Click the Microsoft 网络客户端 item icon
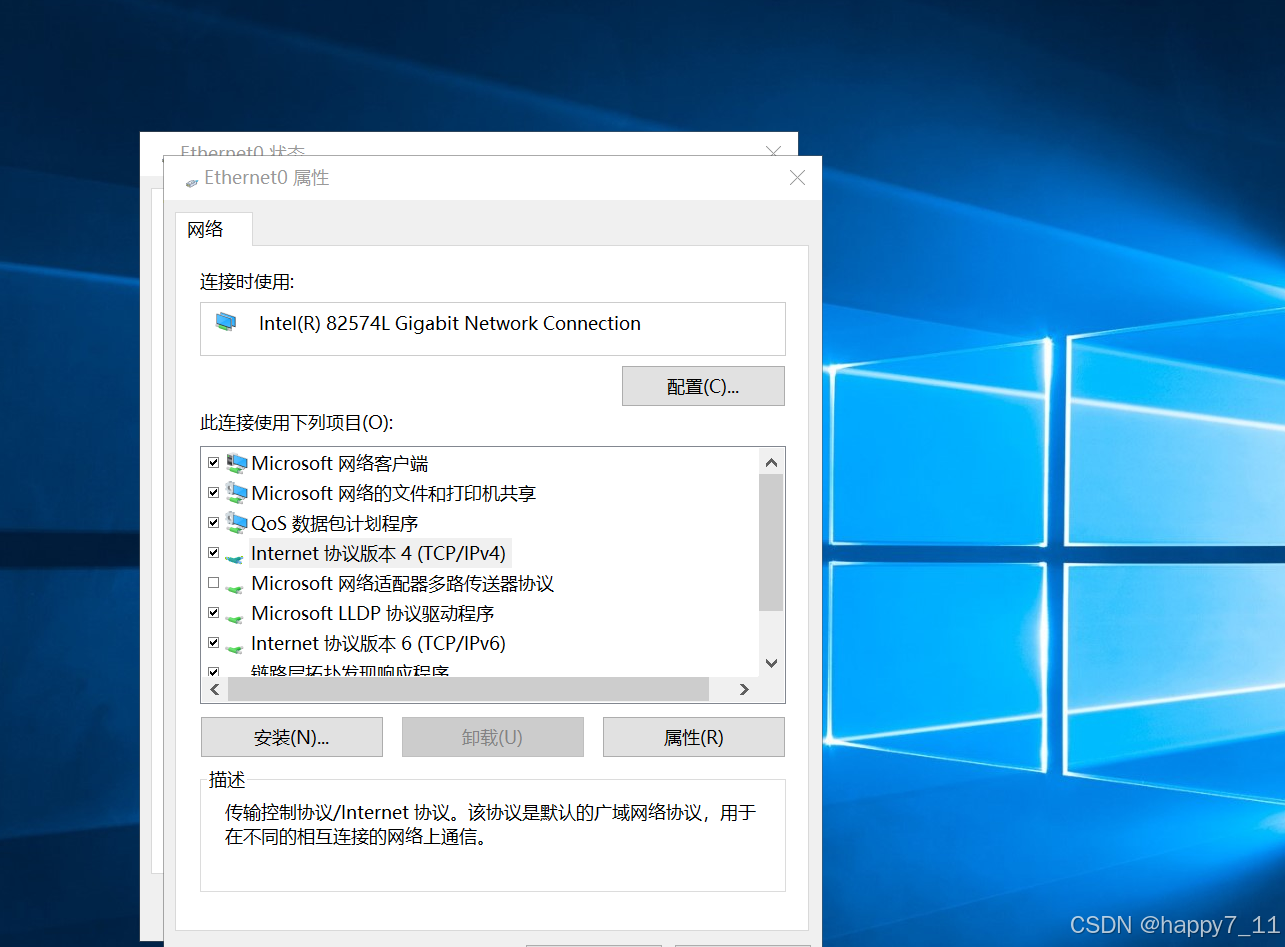The width and height of the screenshot is (1285, 947). click(x=236, y=463)
